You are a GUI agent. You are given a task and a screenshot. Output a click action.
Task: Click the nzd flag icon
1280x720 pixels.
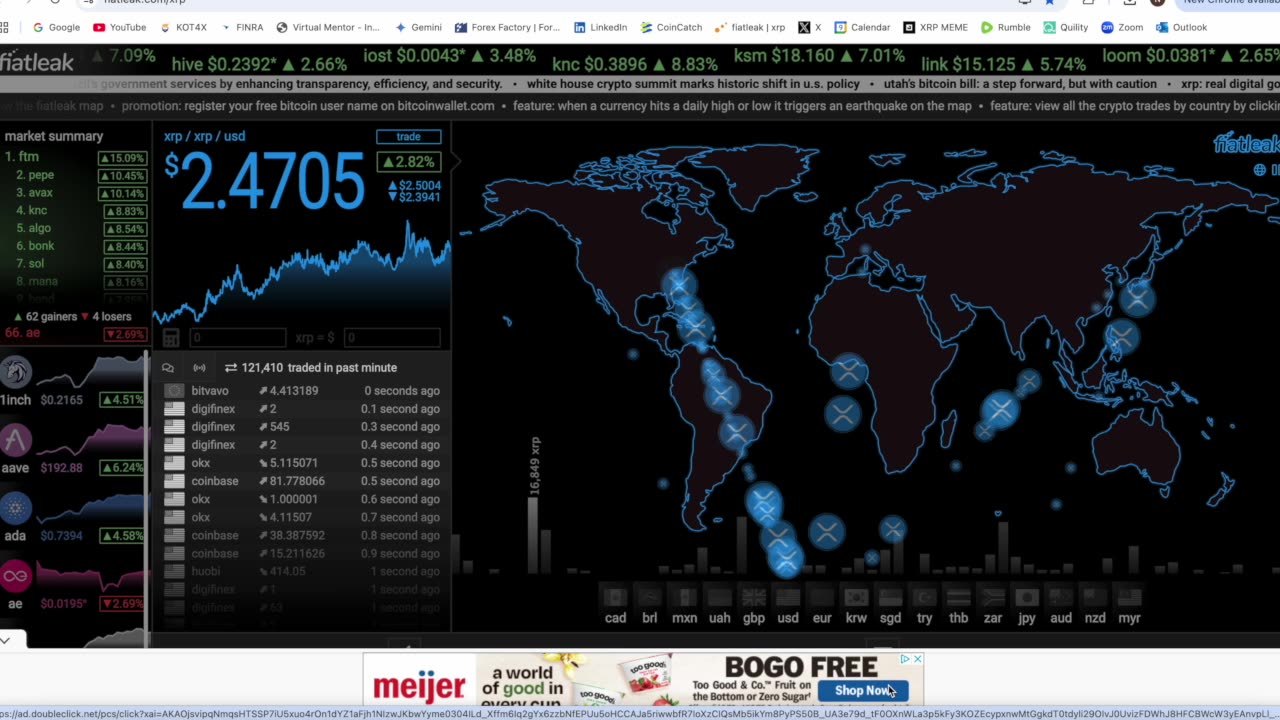pyautogui.click(x=1095, y=597)
